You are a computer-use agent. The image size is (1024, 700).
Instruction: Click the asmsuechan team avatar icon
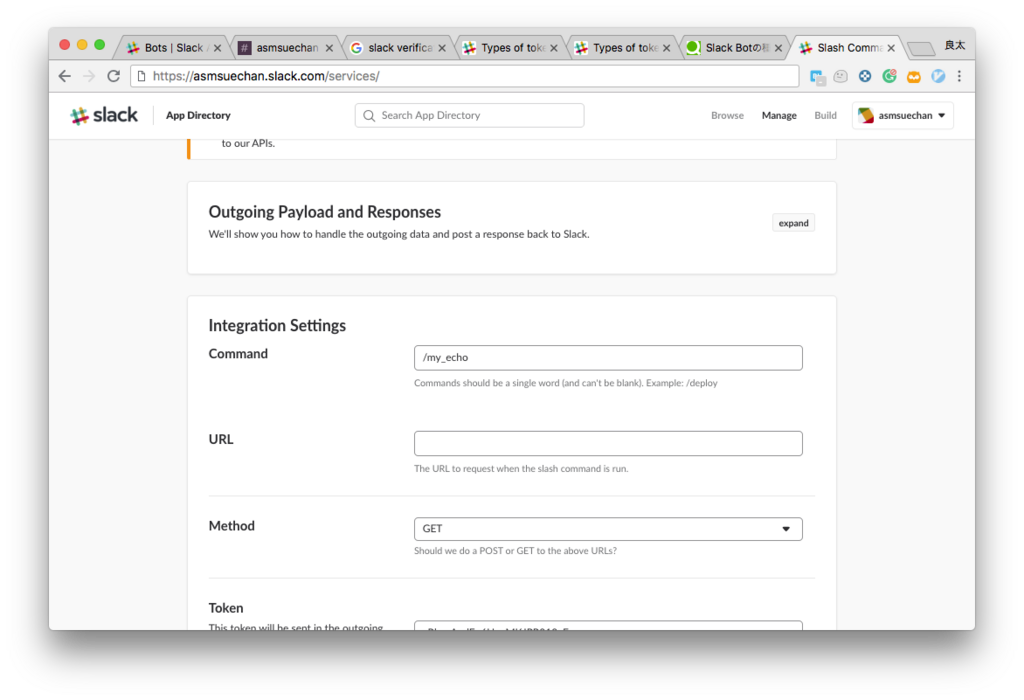point(866,116)
